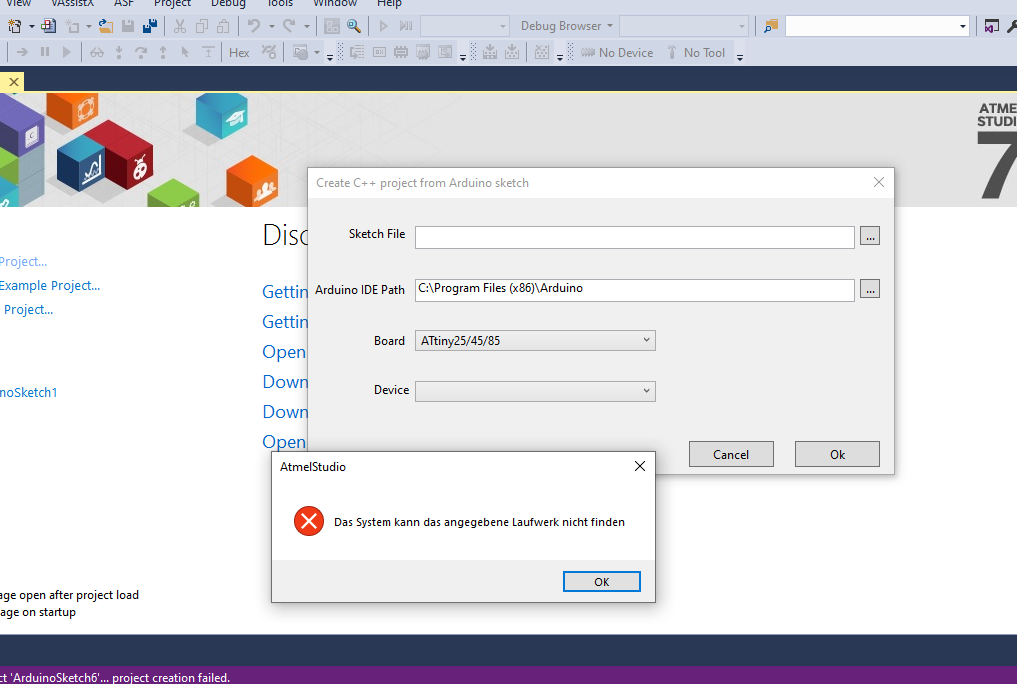1017x684 pixels.
Task: Open the Debug menu
Action: 228,3
